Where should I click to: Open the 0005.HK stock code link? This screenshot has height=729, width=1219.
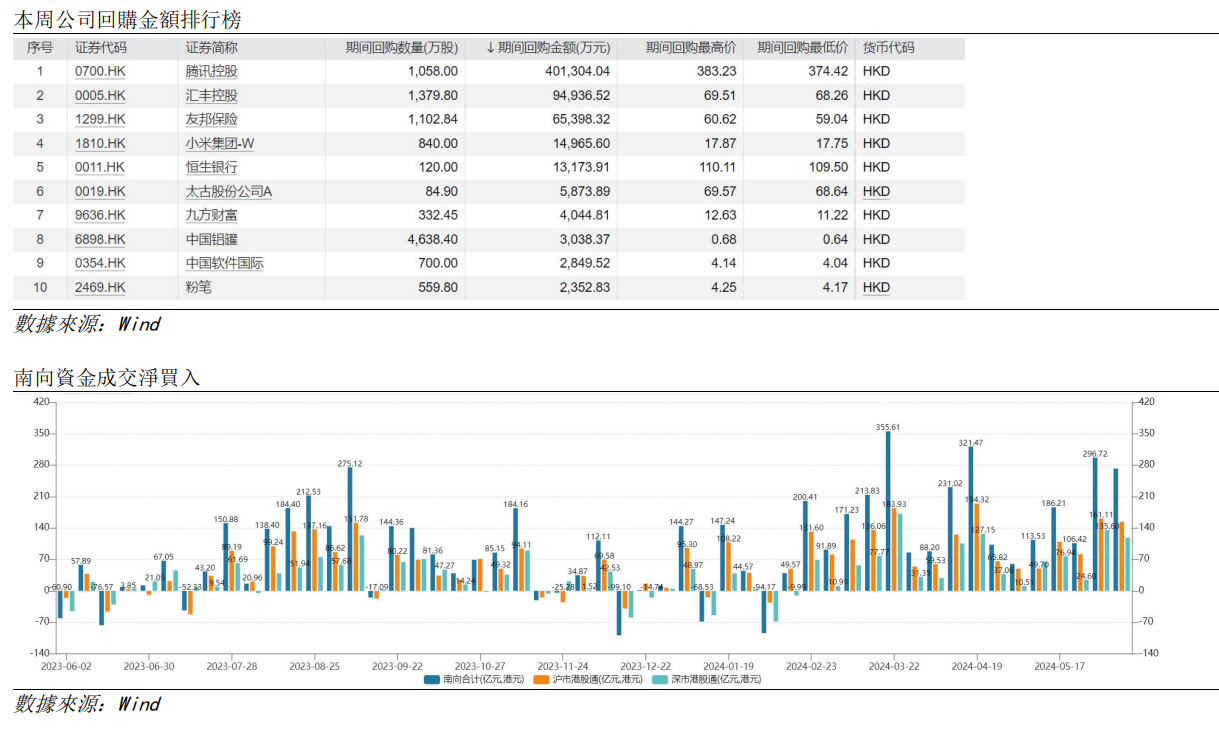pos(100,95)
